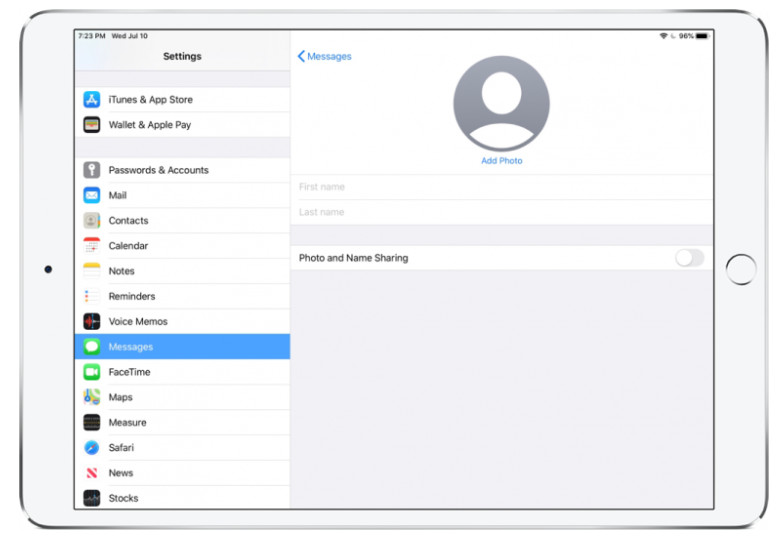The height and width of the screenshot is (540, 778).
Task: Open the News settings row
Action: pyautogui.click(x=182, y=473)
